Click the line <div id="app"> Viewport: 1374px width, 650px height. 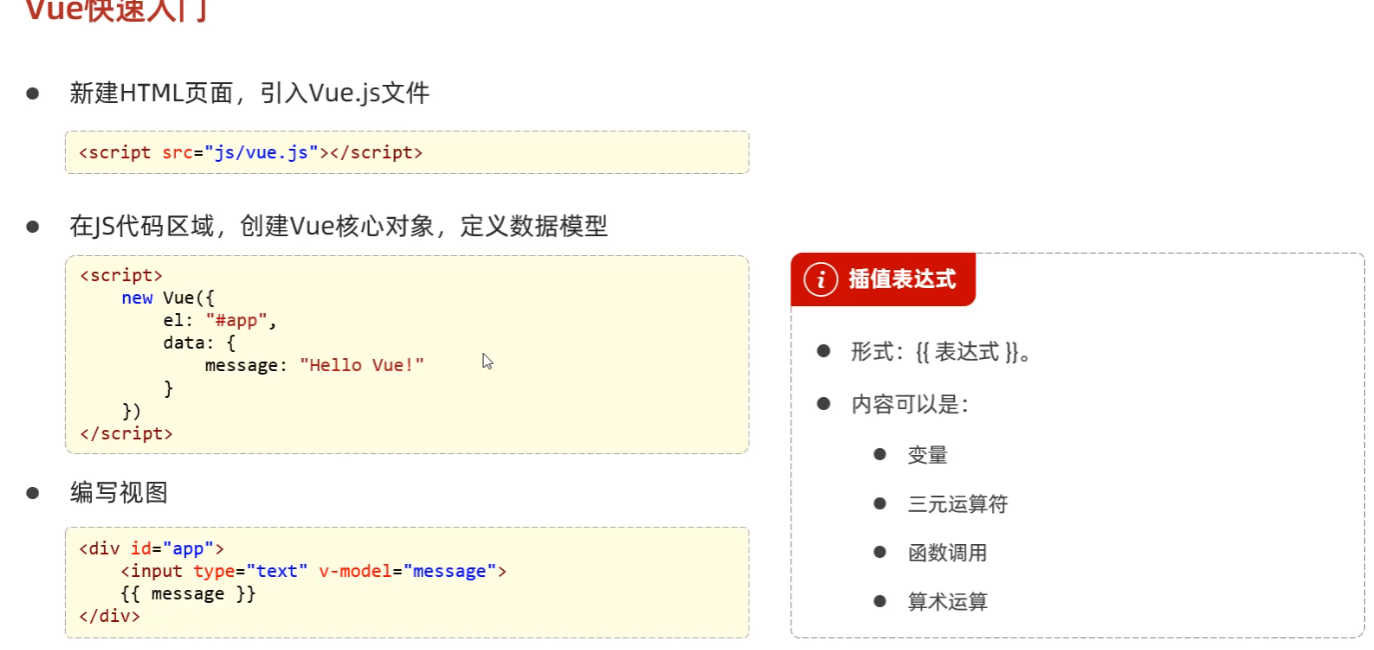click(151, 548)
